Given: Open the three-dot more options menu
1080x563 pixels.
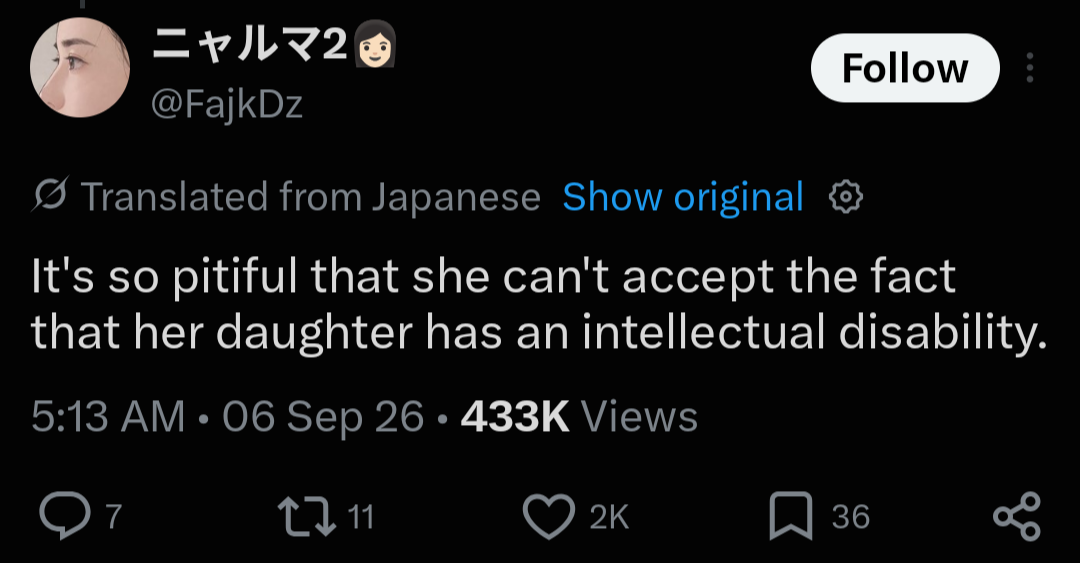Looking at the screenshot, I should [1030, 68].
